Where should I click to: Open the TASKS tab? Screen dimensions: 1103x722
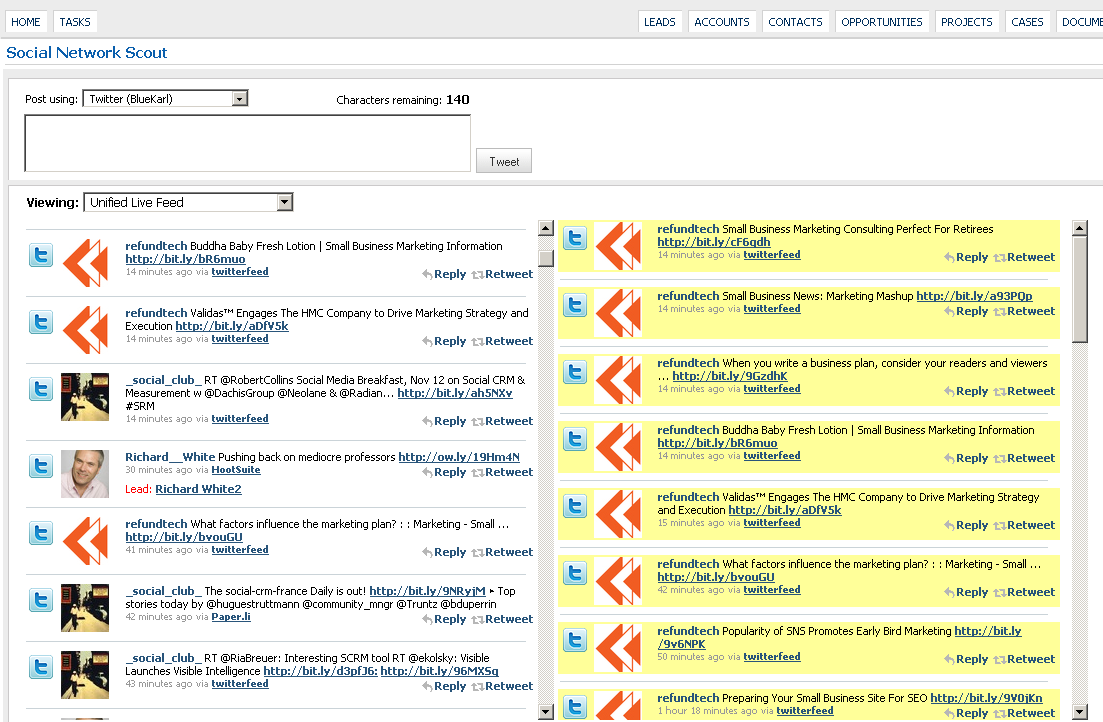tap(75, 22)
